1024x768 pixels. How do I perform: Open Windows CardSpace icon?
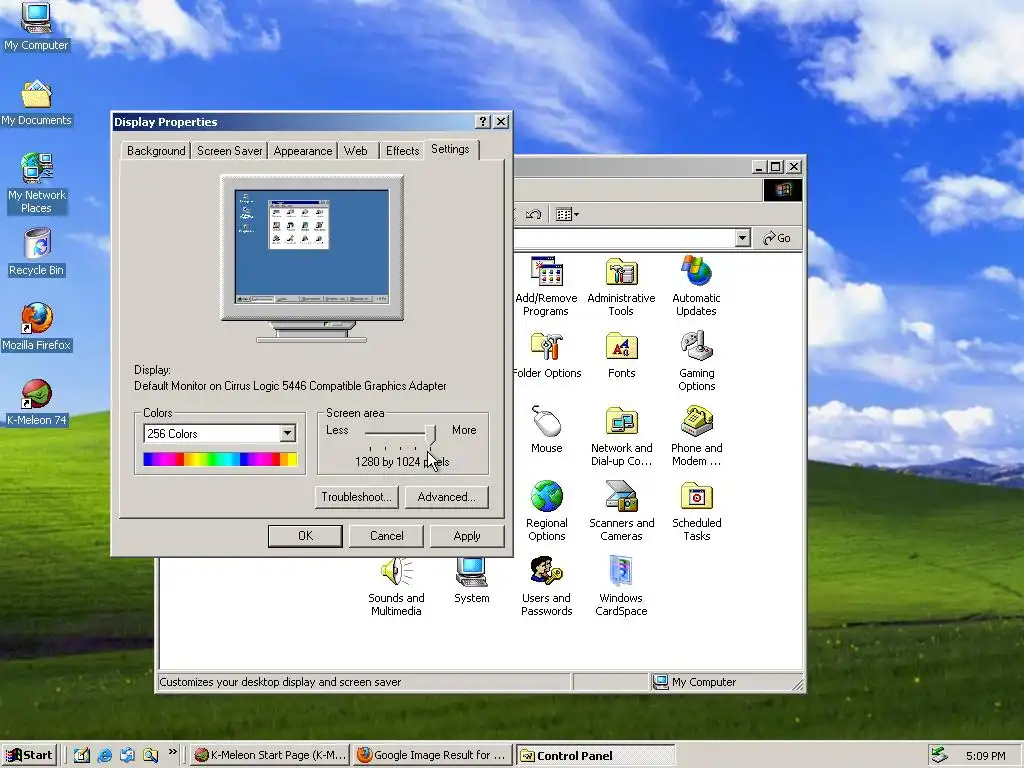coord(621,586)
